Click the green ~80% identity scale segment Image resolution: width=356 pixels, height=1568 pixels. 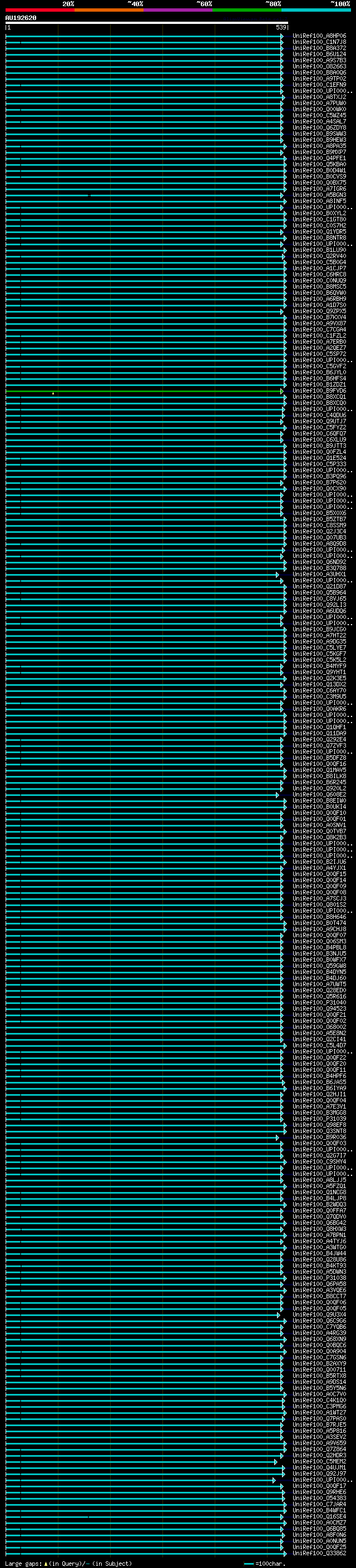pyautogui.click(x=247, y=10)
